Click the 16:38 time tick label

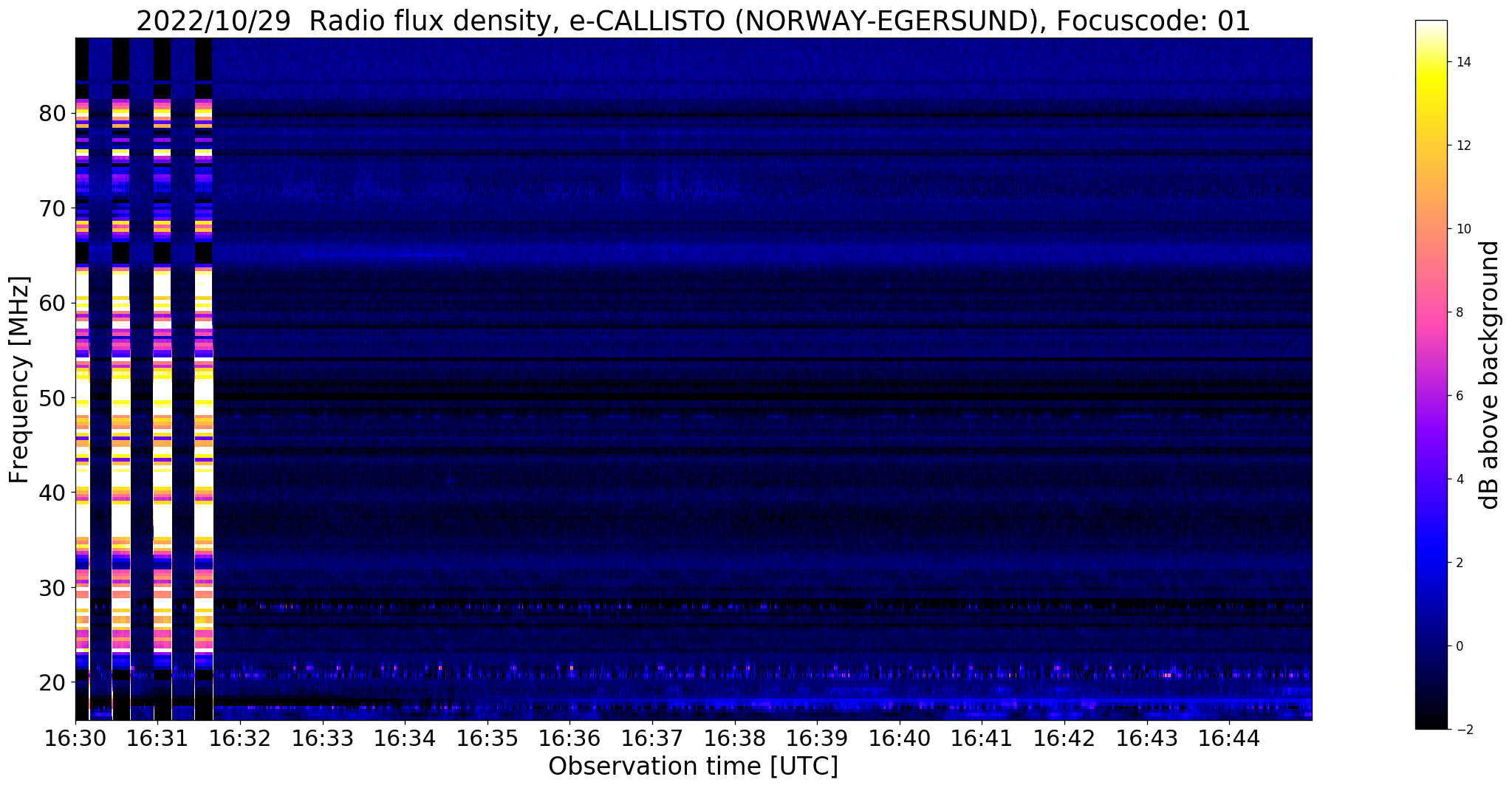(x=735, y=738)
